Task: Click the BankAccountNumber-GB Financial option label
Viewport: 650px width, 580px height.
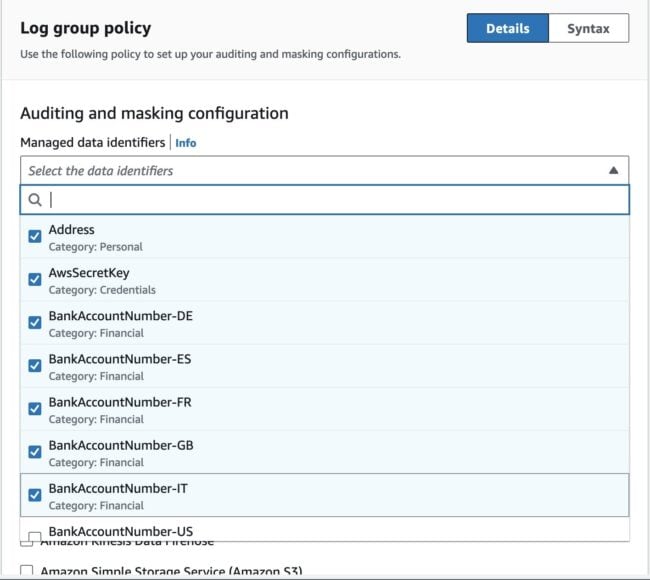Action: [120, 445]
